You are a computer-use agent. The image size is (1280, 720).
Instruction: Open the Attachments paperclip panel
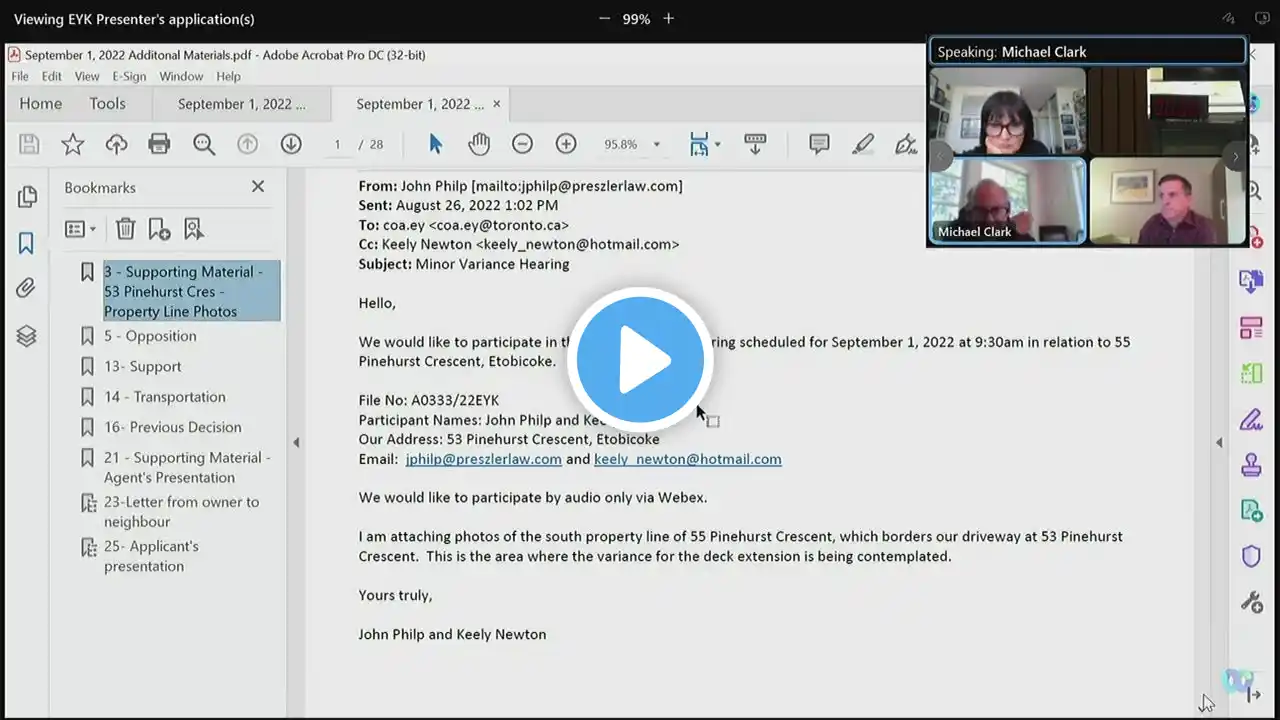(x=26, y=289)
